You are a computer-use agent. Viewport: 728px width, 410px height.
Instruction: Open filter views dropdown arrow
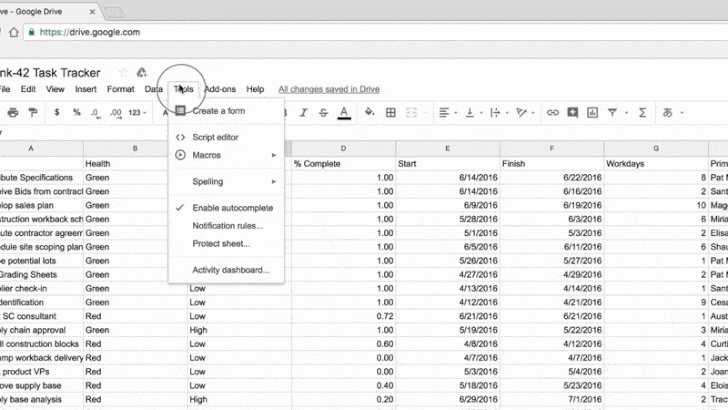pyautogui.click(x=626, y=113)
